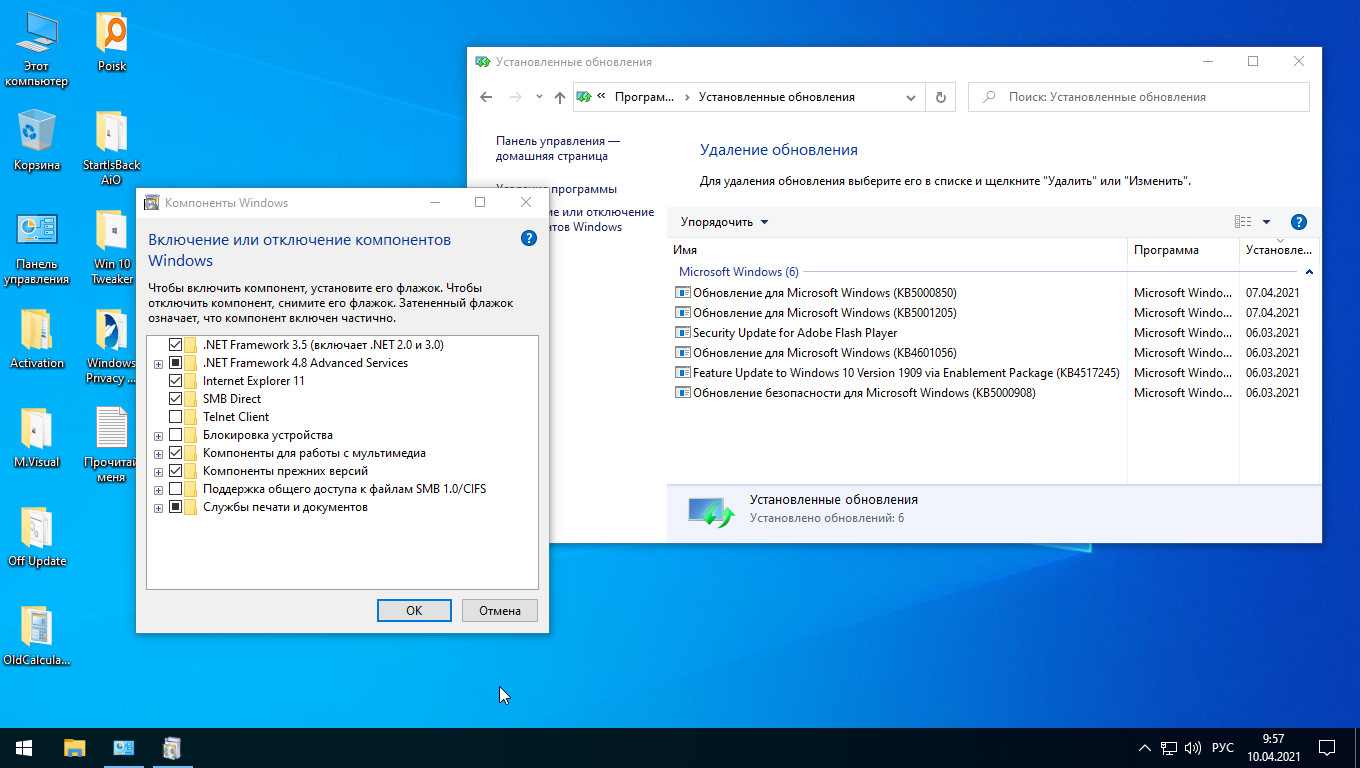The image size is (1360, 768).
Task: Open the File Explorer taskbar icon
Action: (75, 747)
